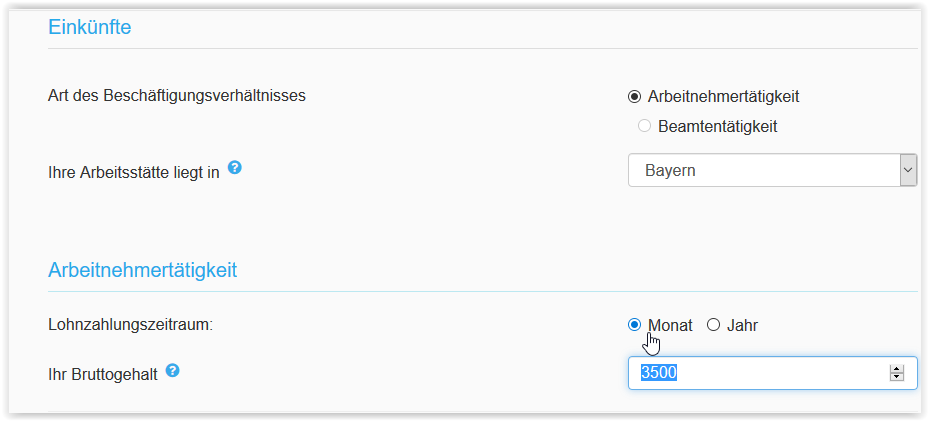Click help icon next to 'Ihr Bruttogehalt'
The image size is (929, 421).
[x=173, y=370]
